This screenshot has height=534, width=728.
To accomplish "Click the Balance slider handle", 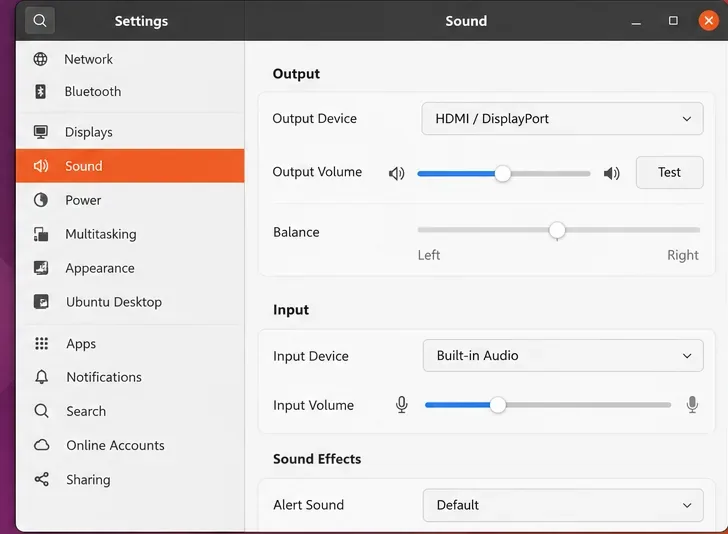I will 557,230.
